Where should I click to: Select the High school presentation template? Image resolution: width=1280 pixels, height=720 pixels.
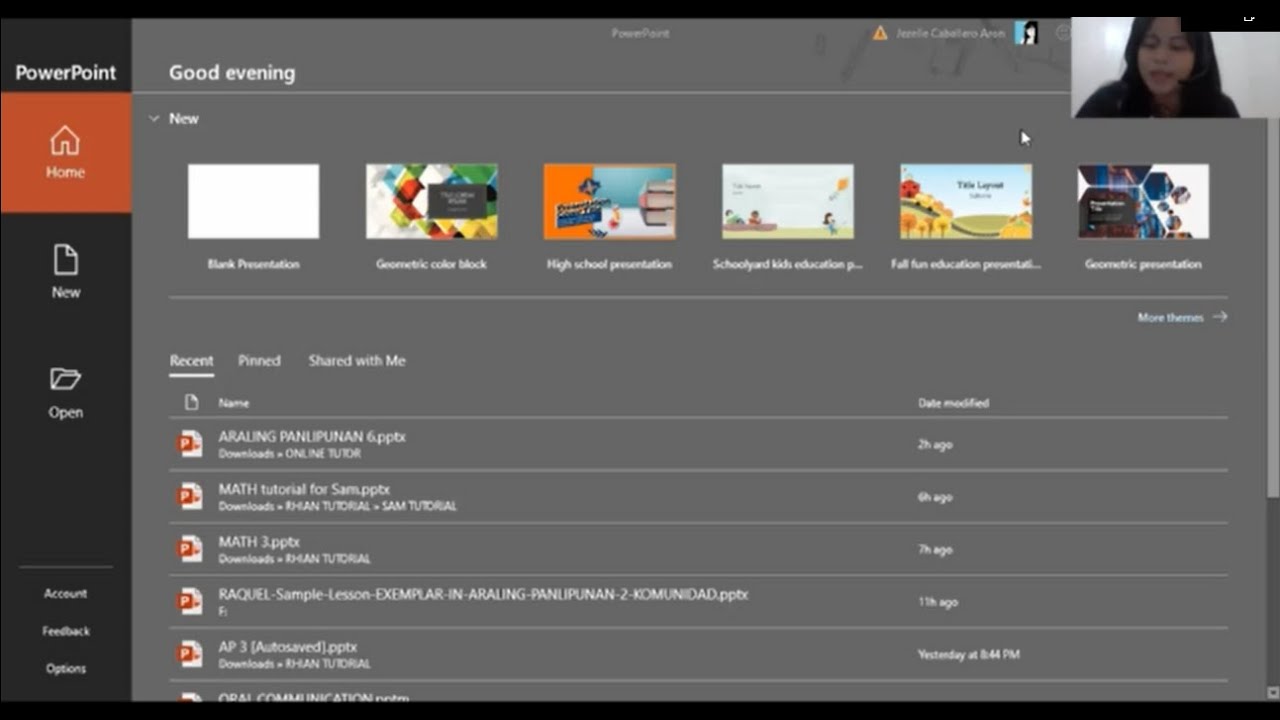tap(609, 201)
